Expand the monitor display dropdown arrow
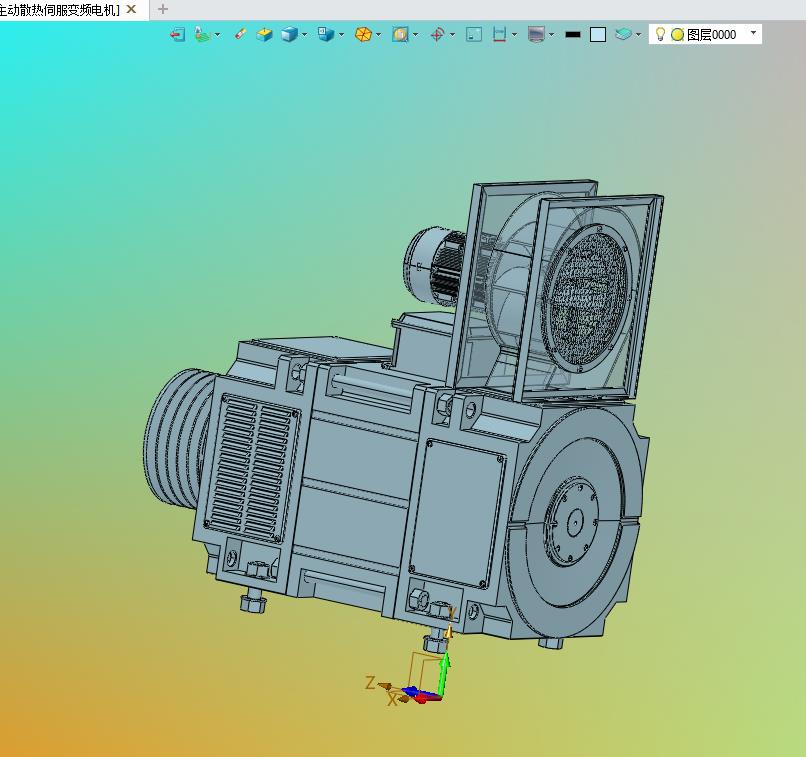 tap(551, 34)
